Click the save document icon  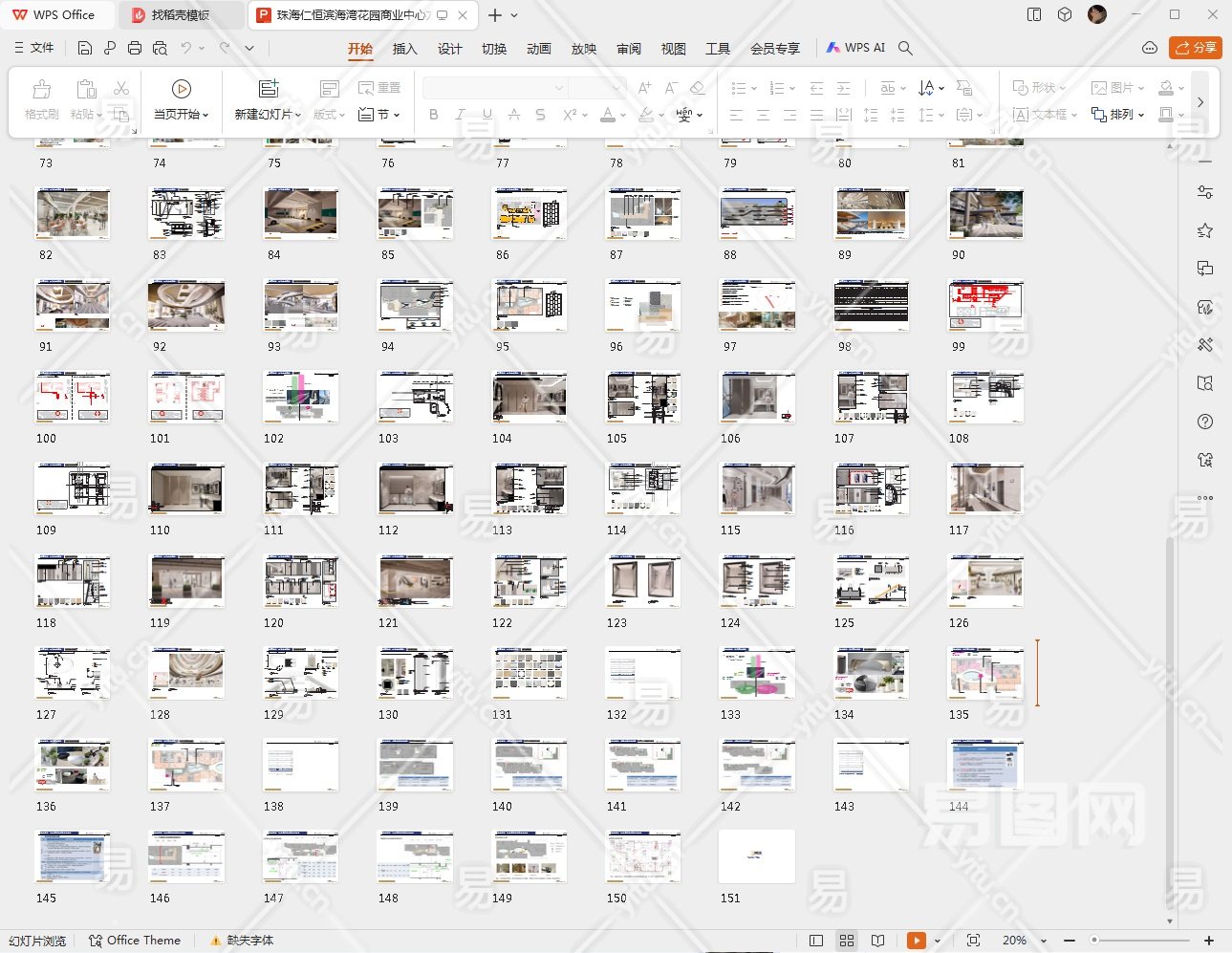pos(85,48)
